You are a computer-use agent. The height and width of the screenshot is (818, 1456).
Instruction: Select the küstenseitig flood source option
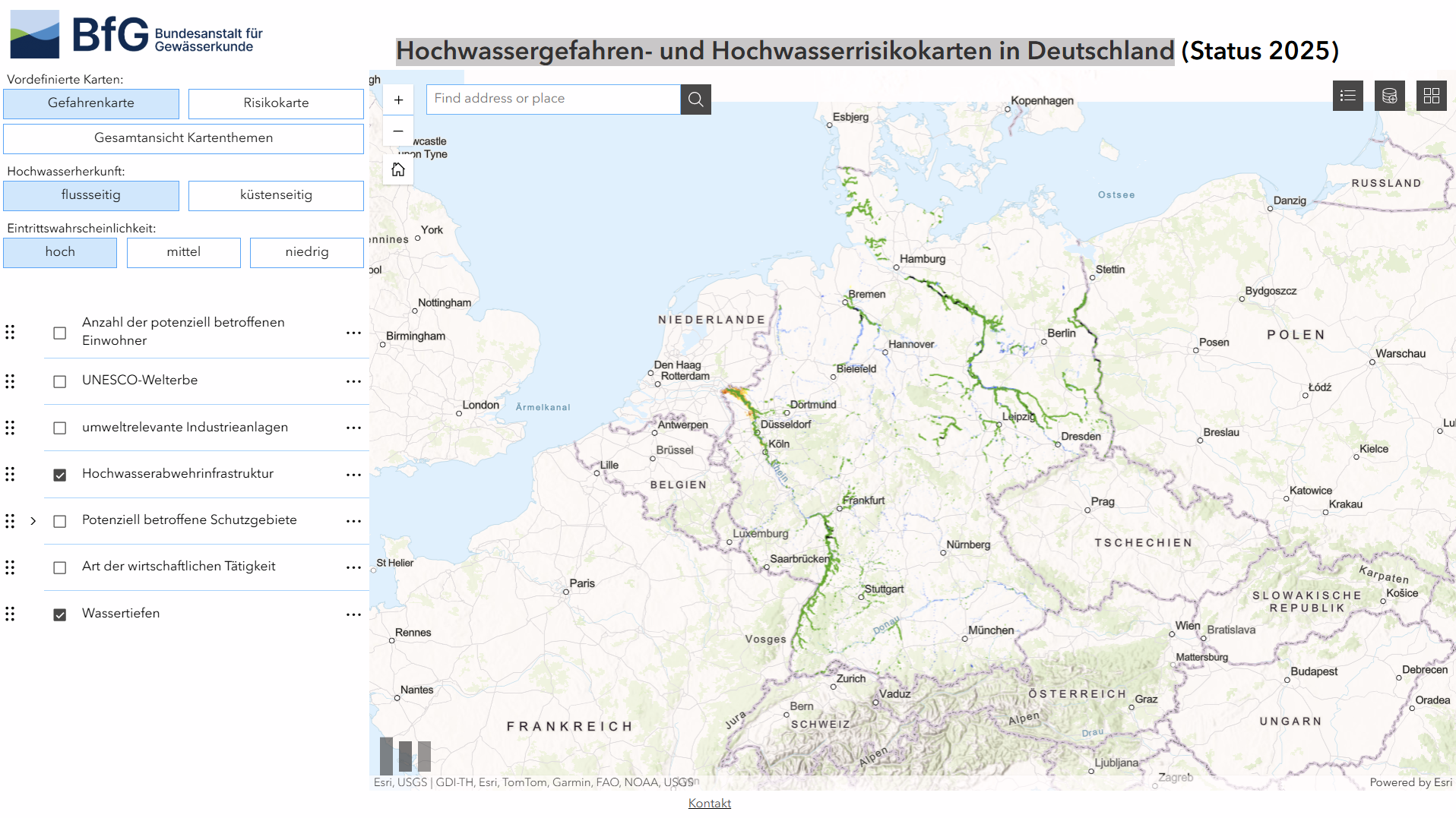[275, 195]
